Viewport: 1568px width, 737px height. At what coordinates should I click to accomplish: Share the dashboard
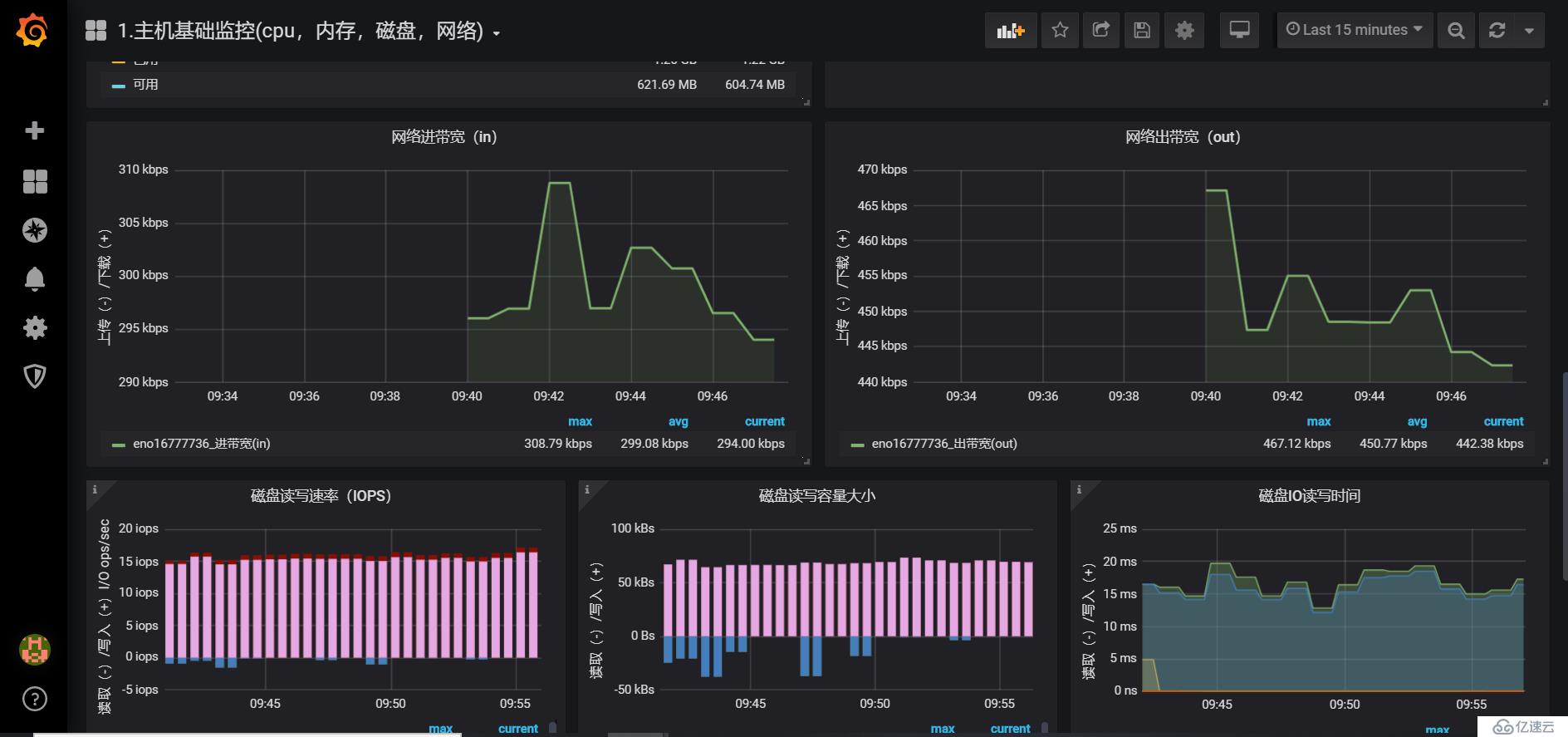tap(1101, 31)
